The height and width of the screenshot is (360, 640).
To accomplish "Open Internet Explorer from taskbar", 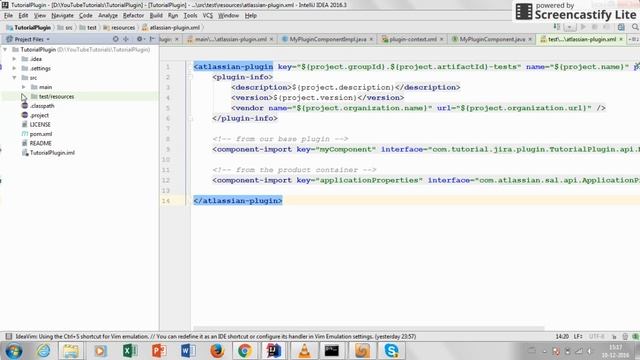I will 43,351.
